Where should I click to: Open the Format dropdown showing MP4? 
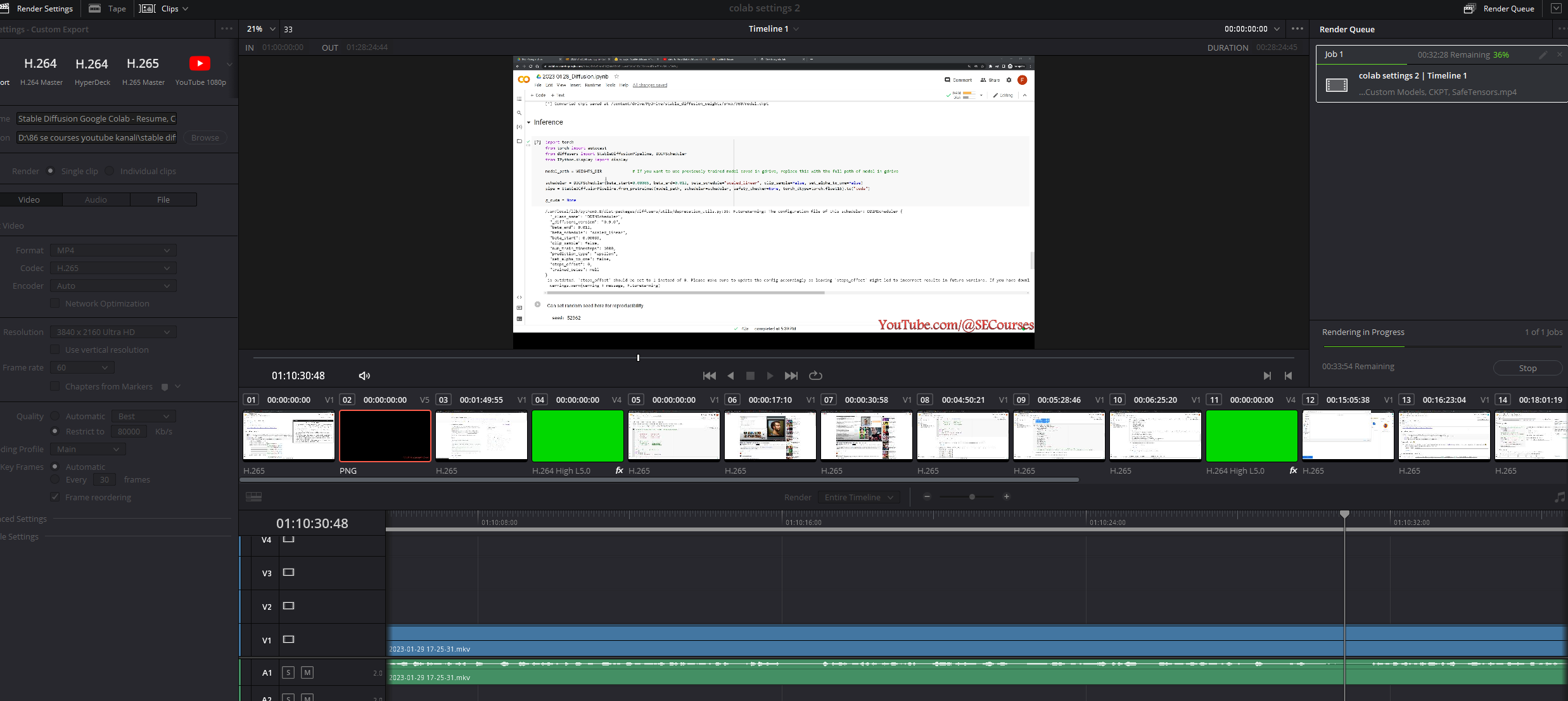(x=112, y=249)
